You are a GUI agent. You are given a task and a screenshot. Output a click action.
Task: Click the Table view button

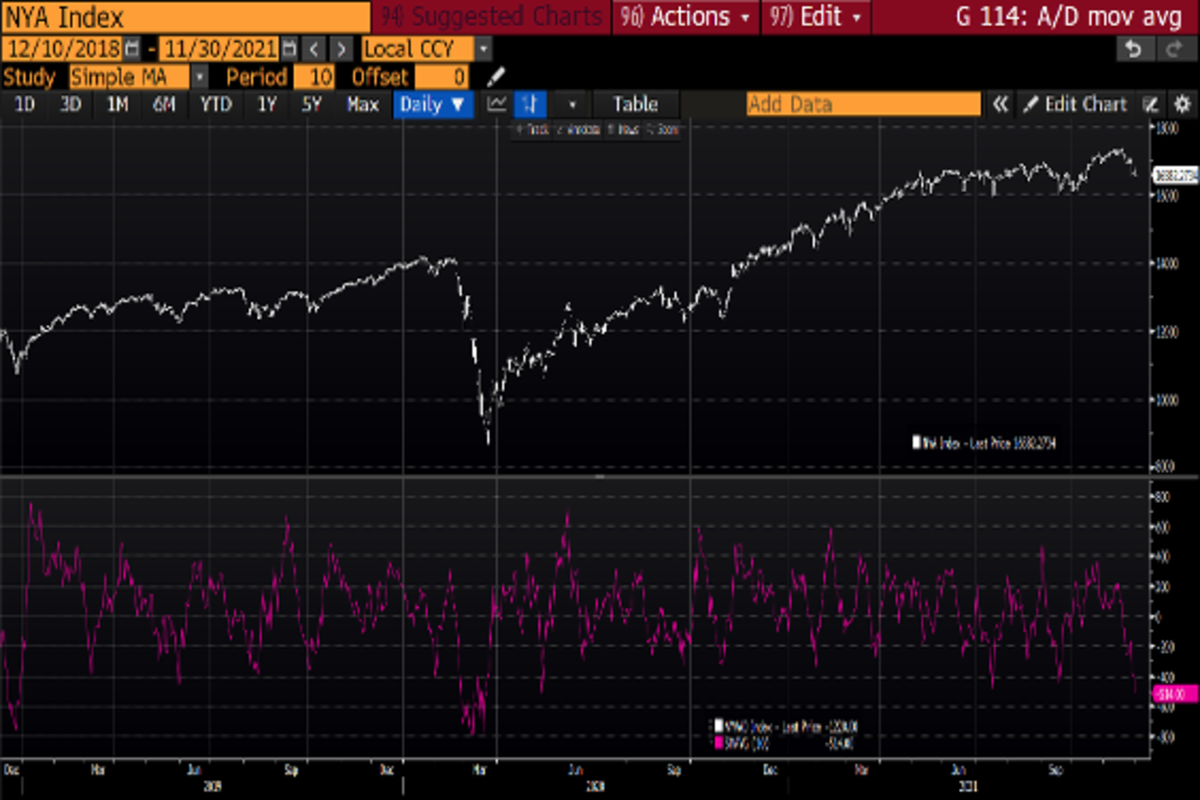(x=635, y=104)
